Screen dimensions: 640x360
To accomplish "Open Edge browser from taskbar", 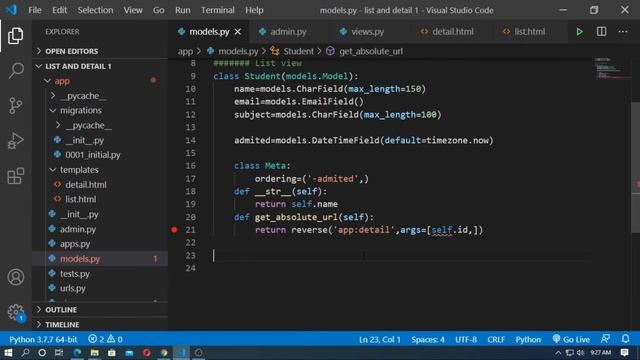I will tap(77, 352).
